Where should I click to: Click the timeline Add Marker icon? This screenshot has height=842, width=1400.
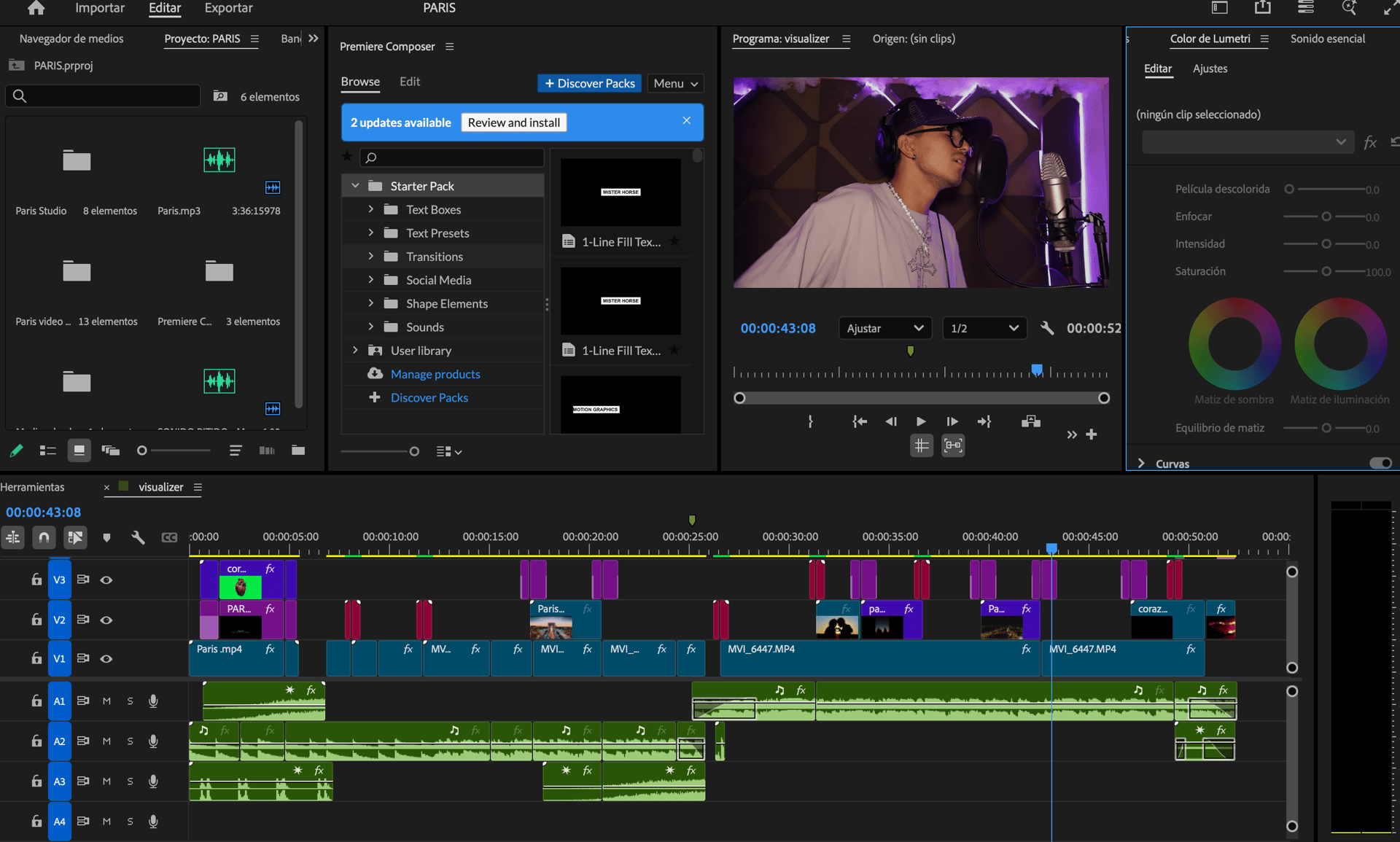tap(106, 537)
